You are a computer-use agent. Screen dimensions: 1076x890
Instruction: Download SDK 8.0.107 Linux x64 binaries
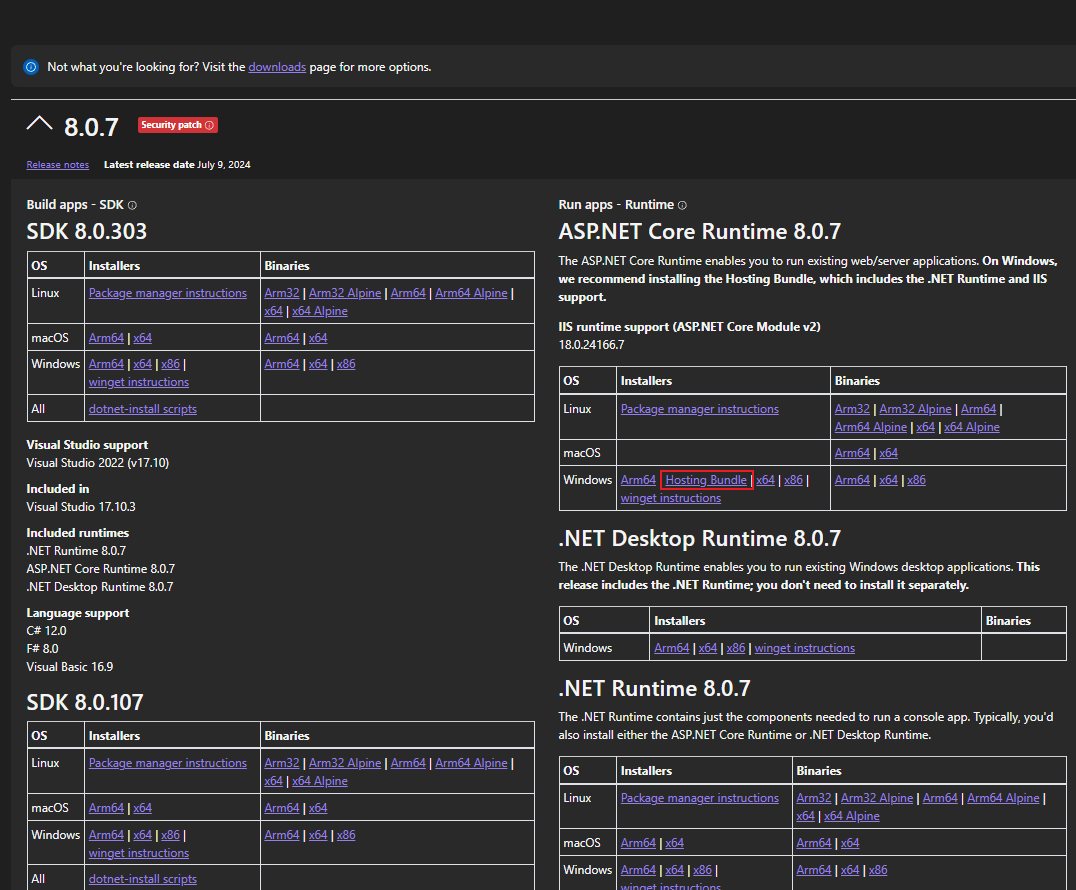[274, 781]
